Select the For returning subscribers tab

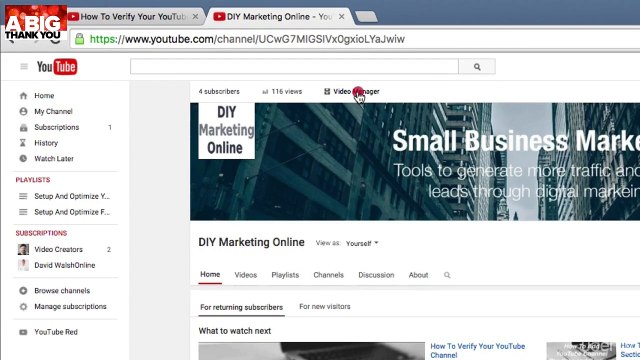pyautogui.click(x=242, y=307)
